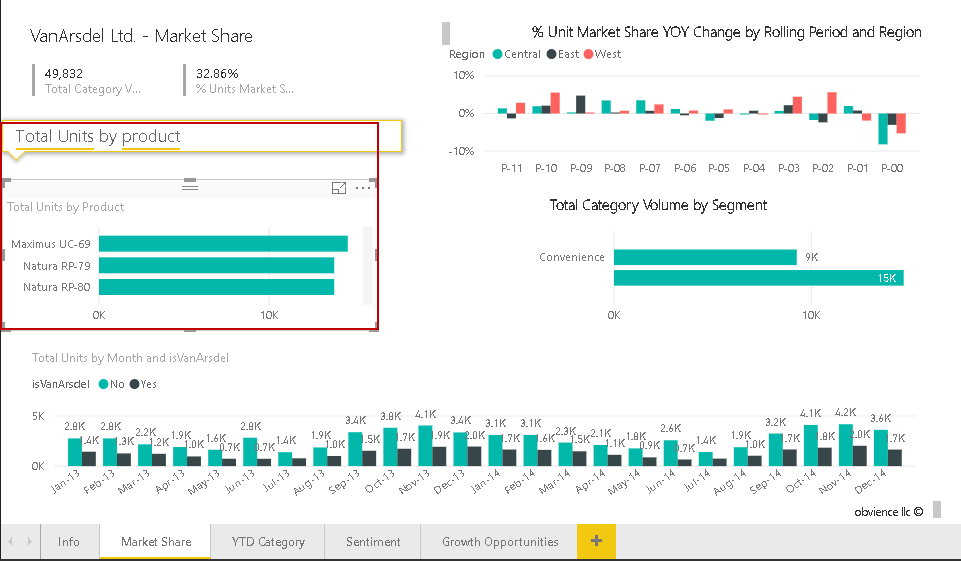
Task: Click the Central region legend marker
Action: (497, 54)
